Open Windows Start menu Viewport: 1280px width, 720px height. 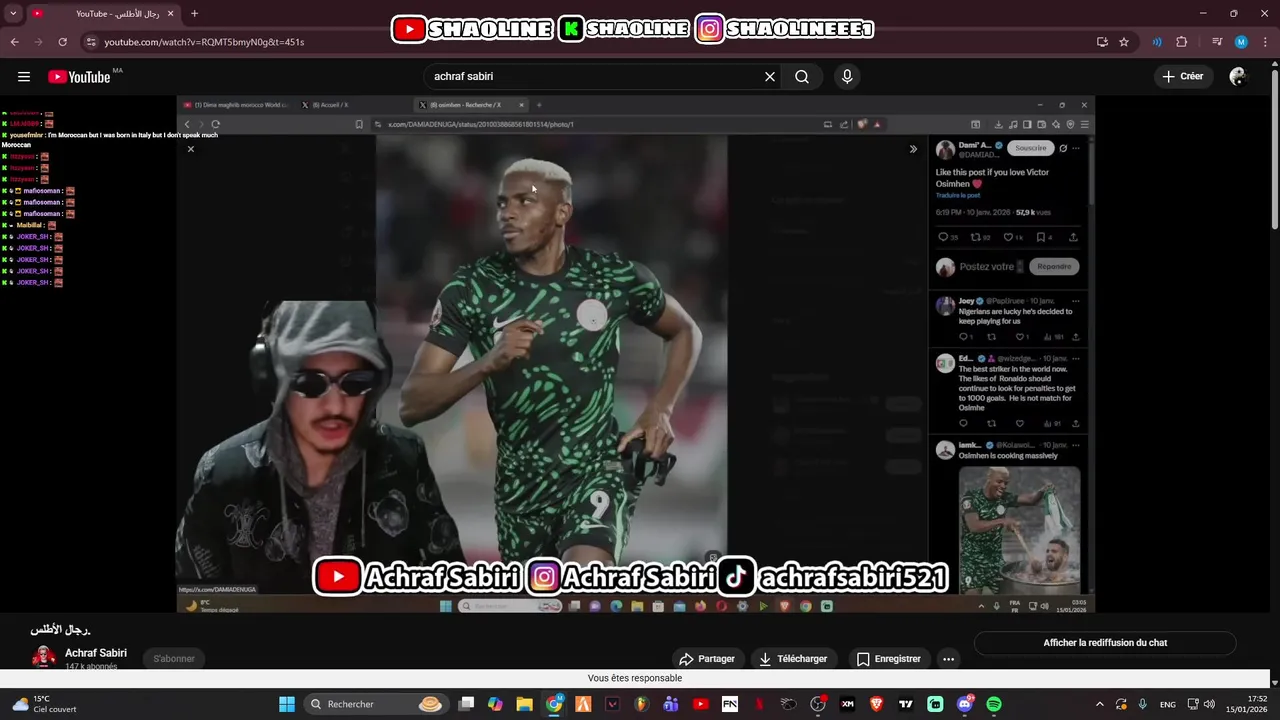[x=287, y=704]
